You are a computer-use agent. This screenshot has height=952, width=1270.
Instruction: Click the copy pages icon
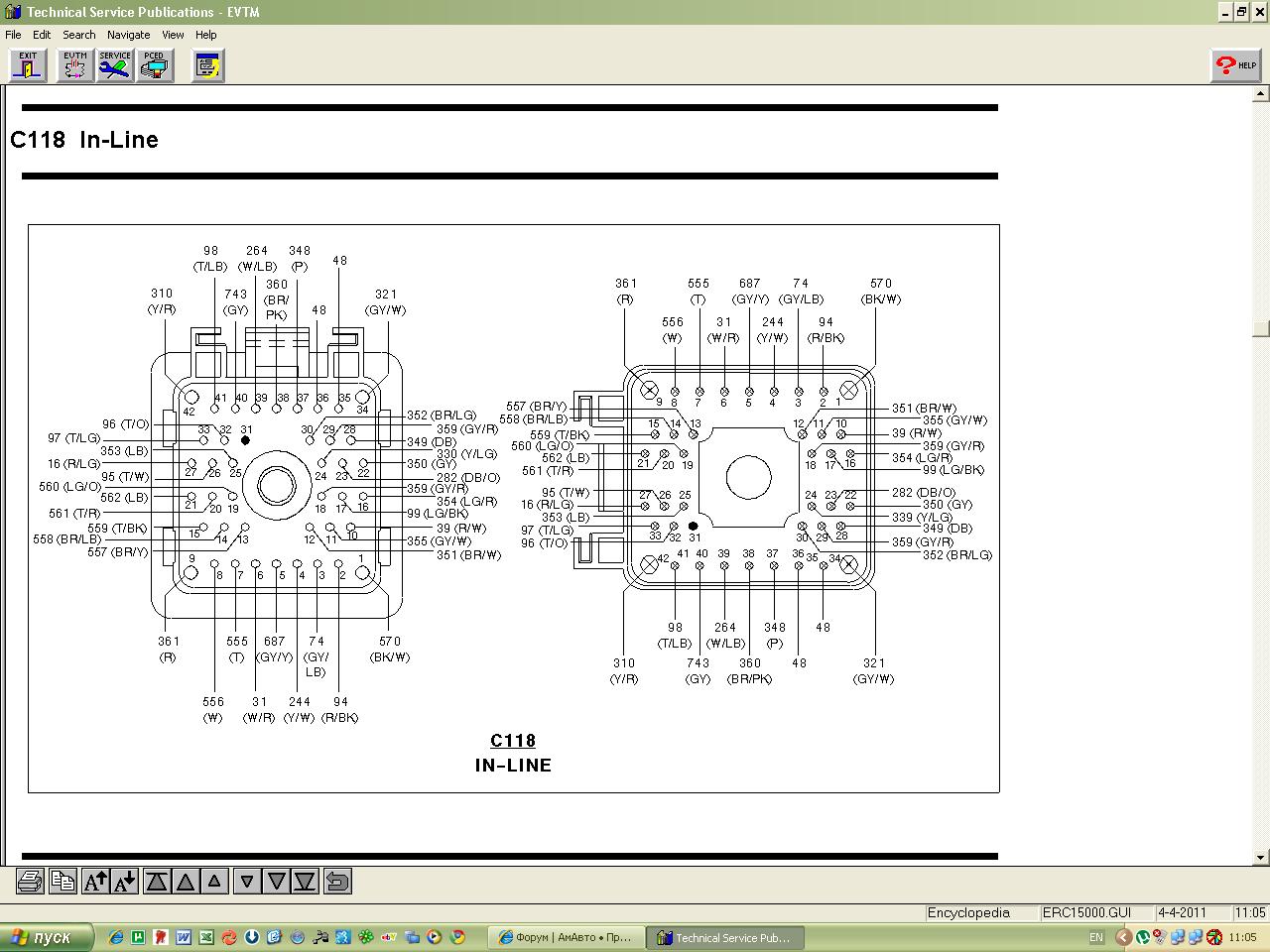click(63, 881)
